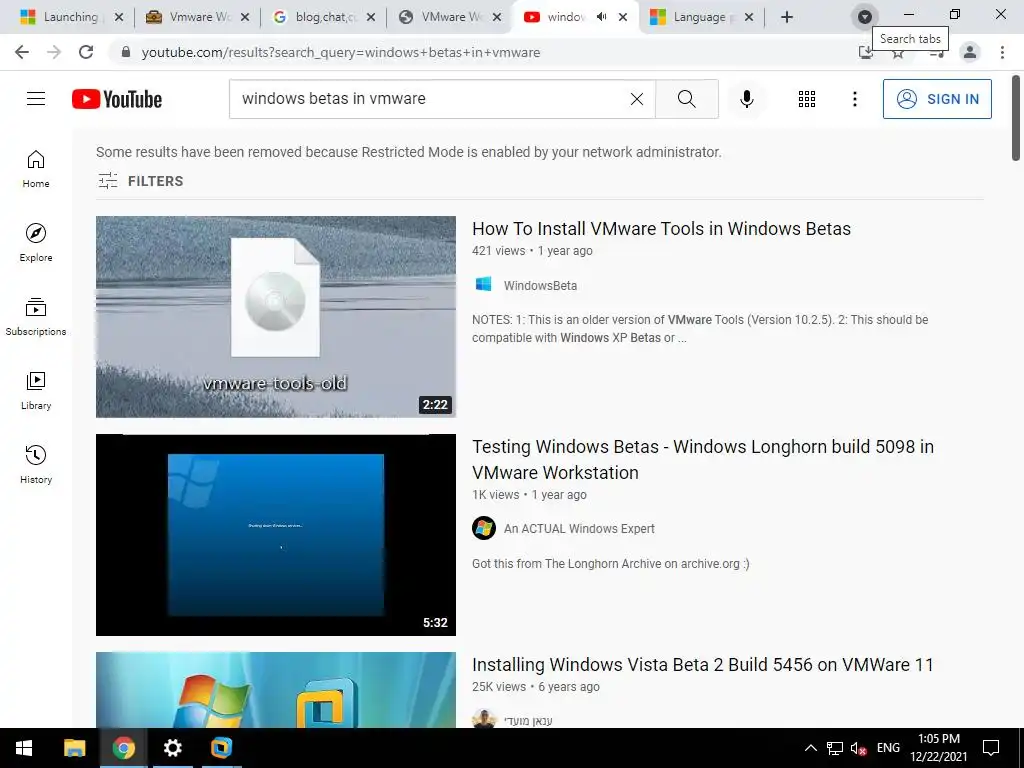Open the taskbar clock and date
Image resolution: width=1024 pixels, height=768 pixels.
click(938, 748)
